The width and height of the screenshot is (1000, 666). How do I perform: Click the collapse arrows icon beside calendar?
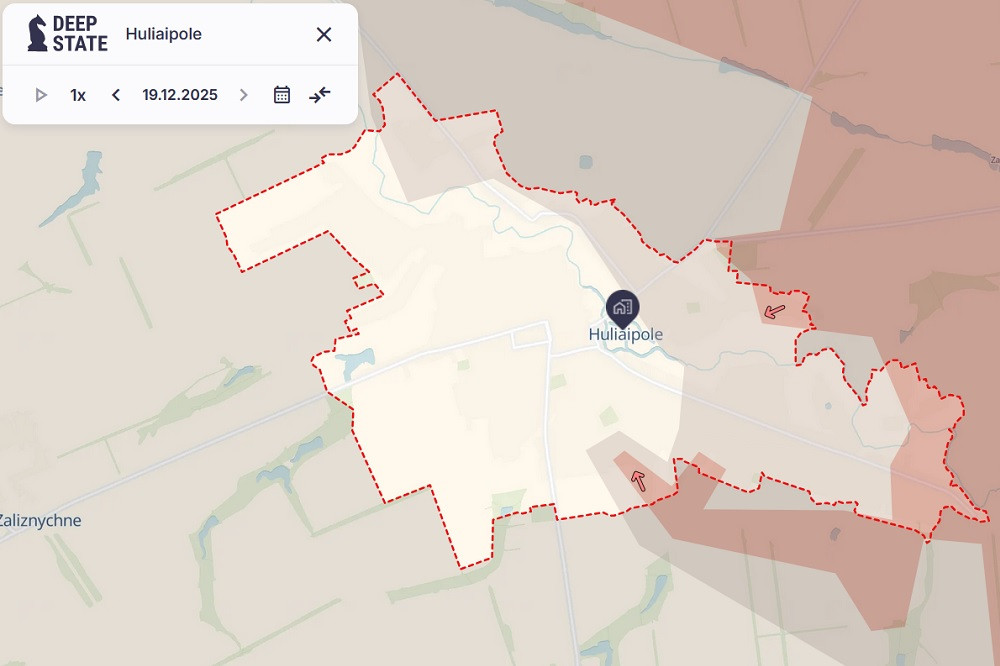click(320, 95)
